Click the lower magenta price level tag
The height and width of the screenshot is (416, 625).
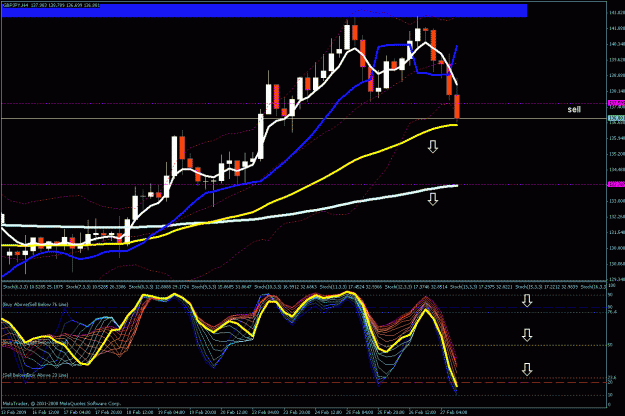click(x=616, y=184)
